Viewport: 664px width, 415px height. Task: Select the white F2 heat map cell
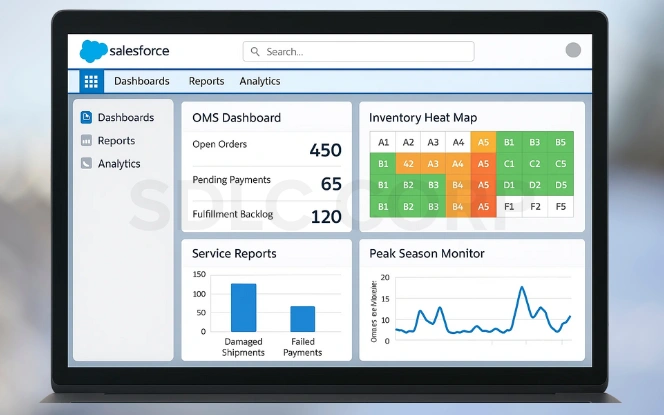coord(536,207)
